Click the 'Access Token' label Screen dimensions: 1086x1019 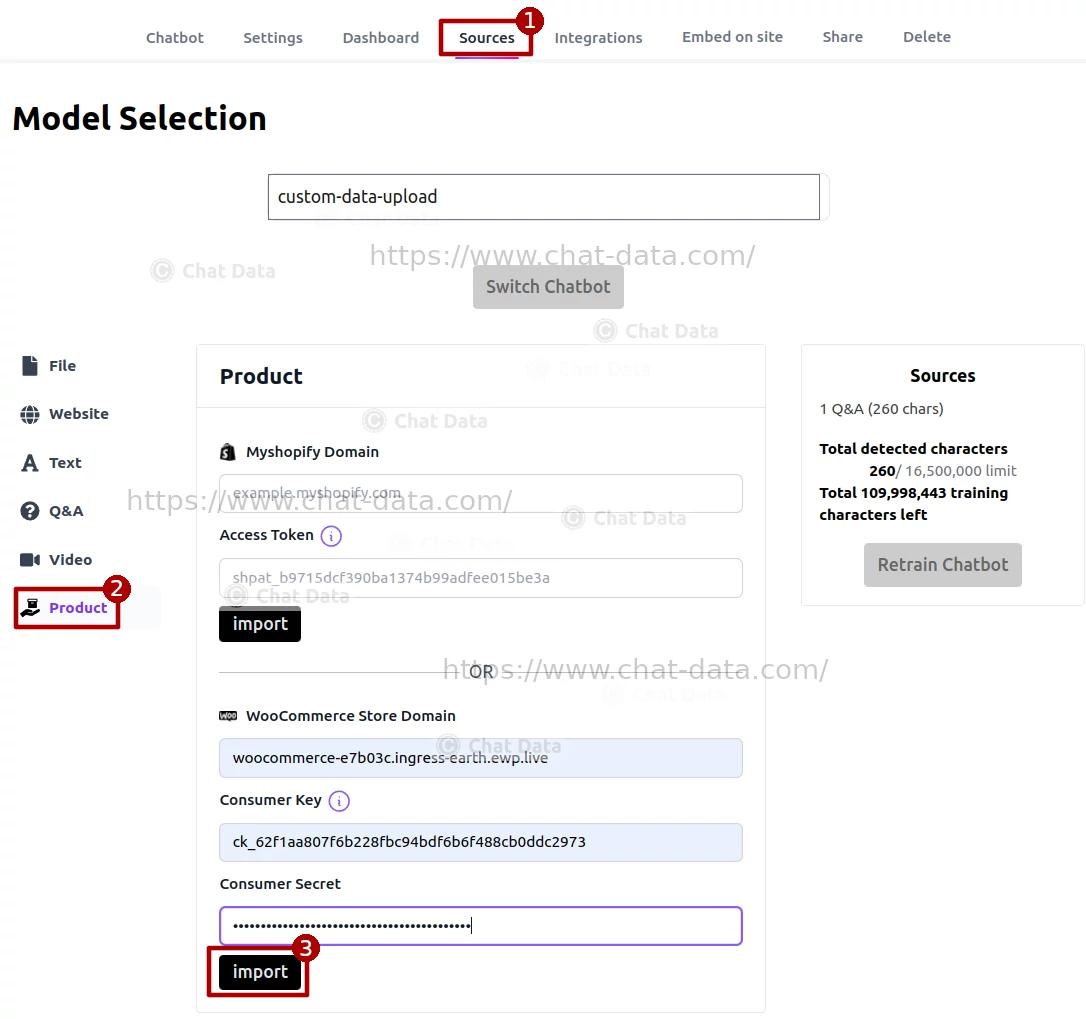click(x=267, y=535)
